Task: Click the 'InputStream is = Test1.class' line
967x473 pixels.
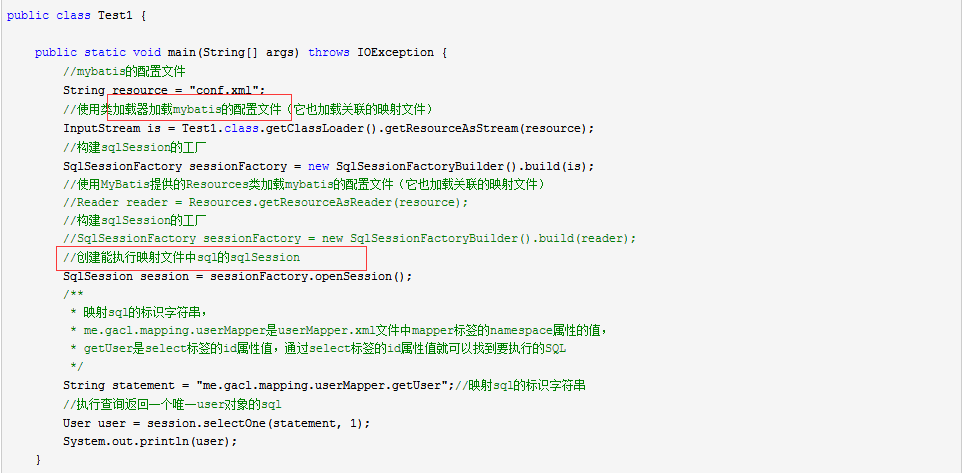Action: [x=329, y=128]
